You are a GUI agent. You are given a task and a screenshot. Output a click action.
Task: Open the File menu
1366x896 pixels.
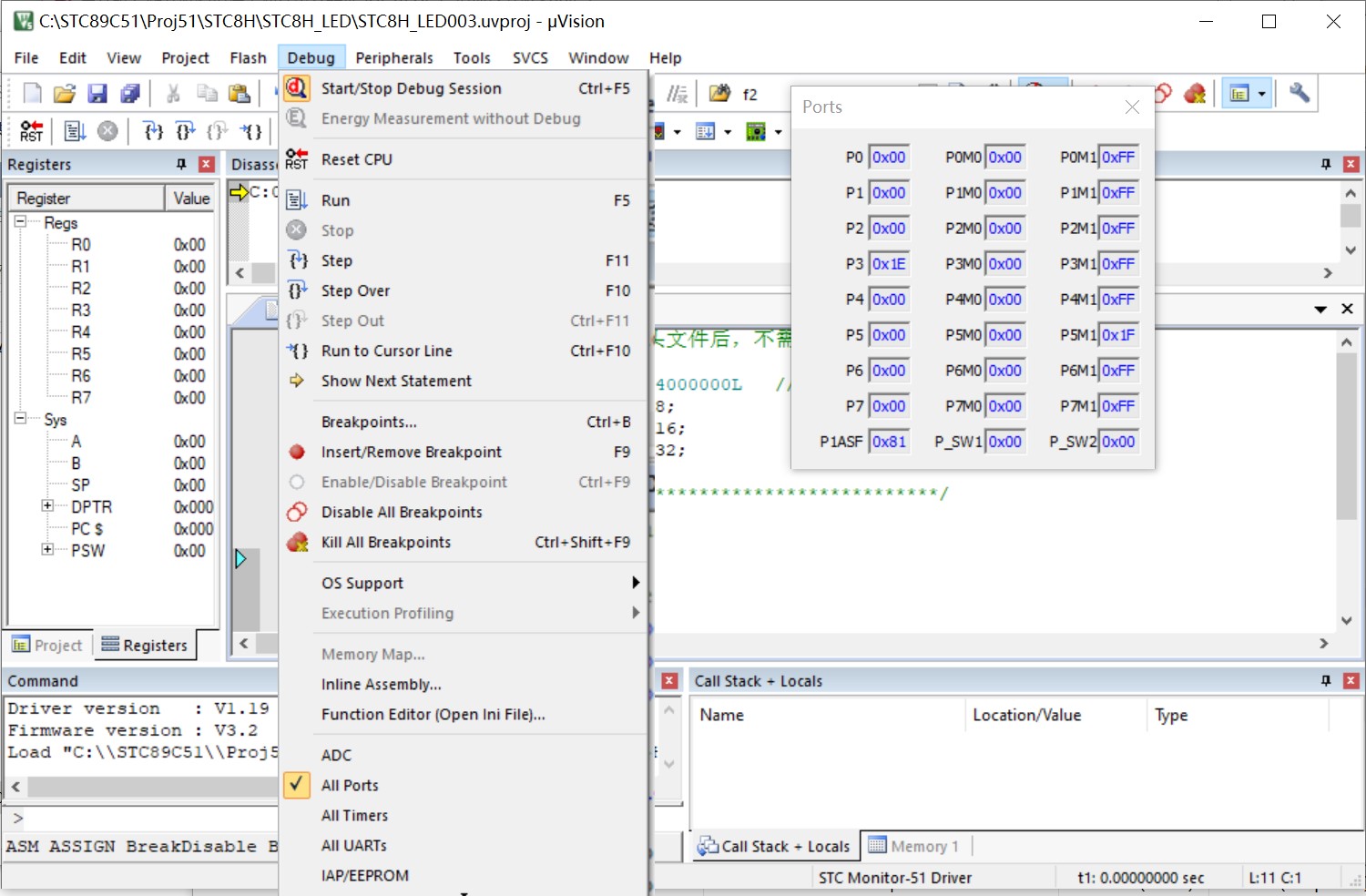point(26,57)
